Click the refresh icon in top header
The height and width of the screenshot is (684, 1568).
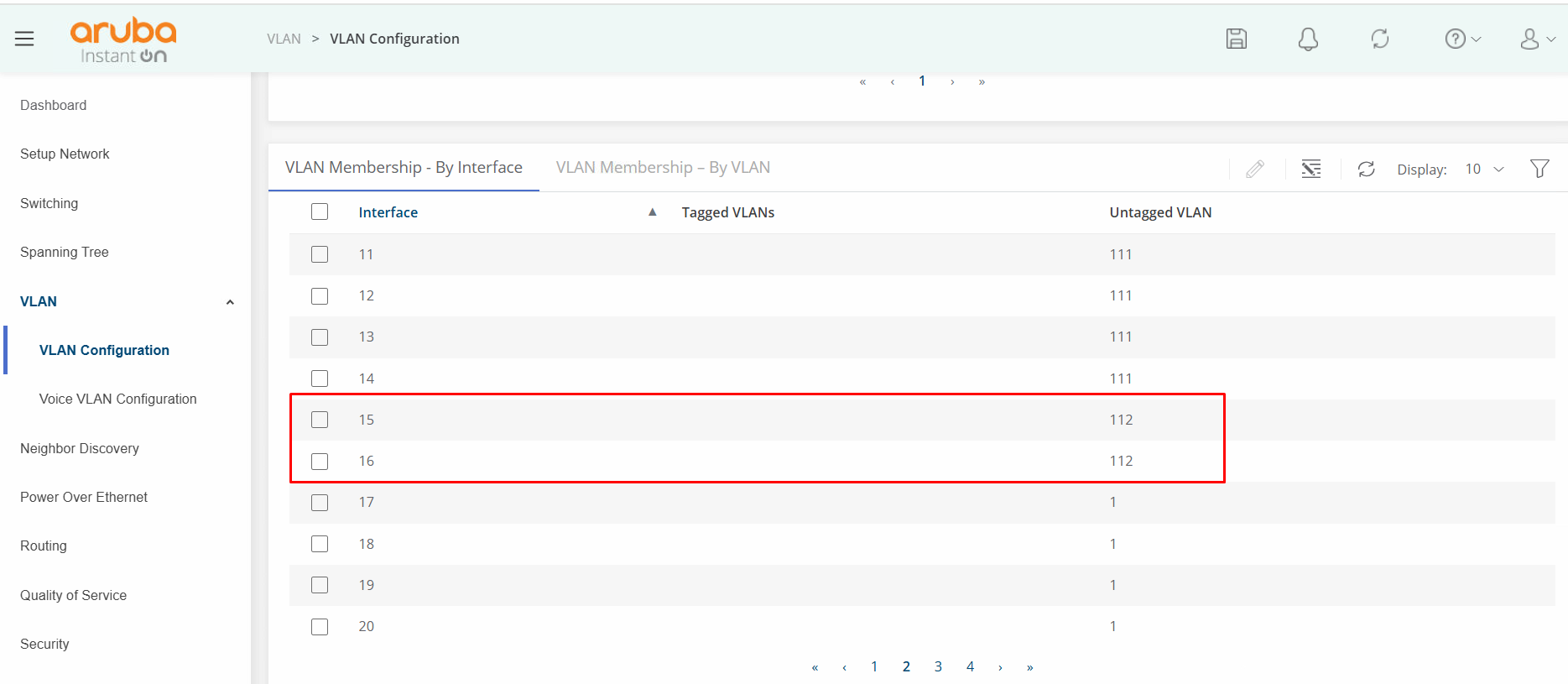point(1379,39)
